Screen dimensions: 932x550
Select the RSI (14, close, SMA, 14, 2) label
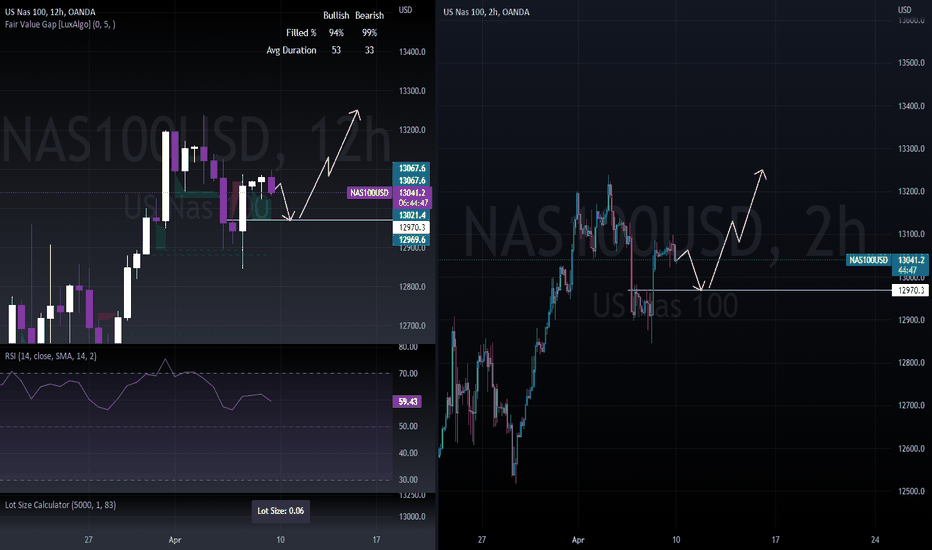(x=51, y=356)
